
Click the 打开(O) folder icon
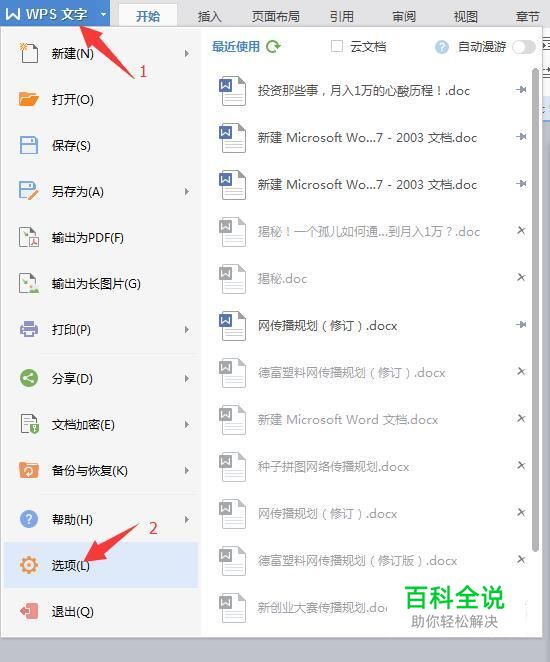[x=29, y=99]
